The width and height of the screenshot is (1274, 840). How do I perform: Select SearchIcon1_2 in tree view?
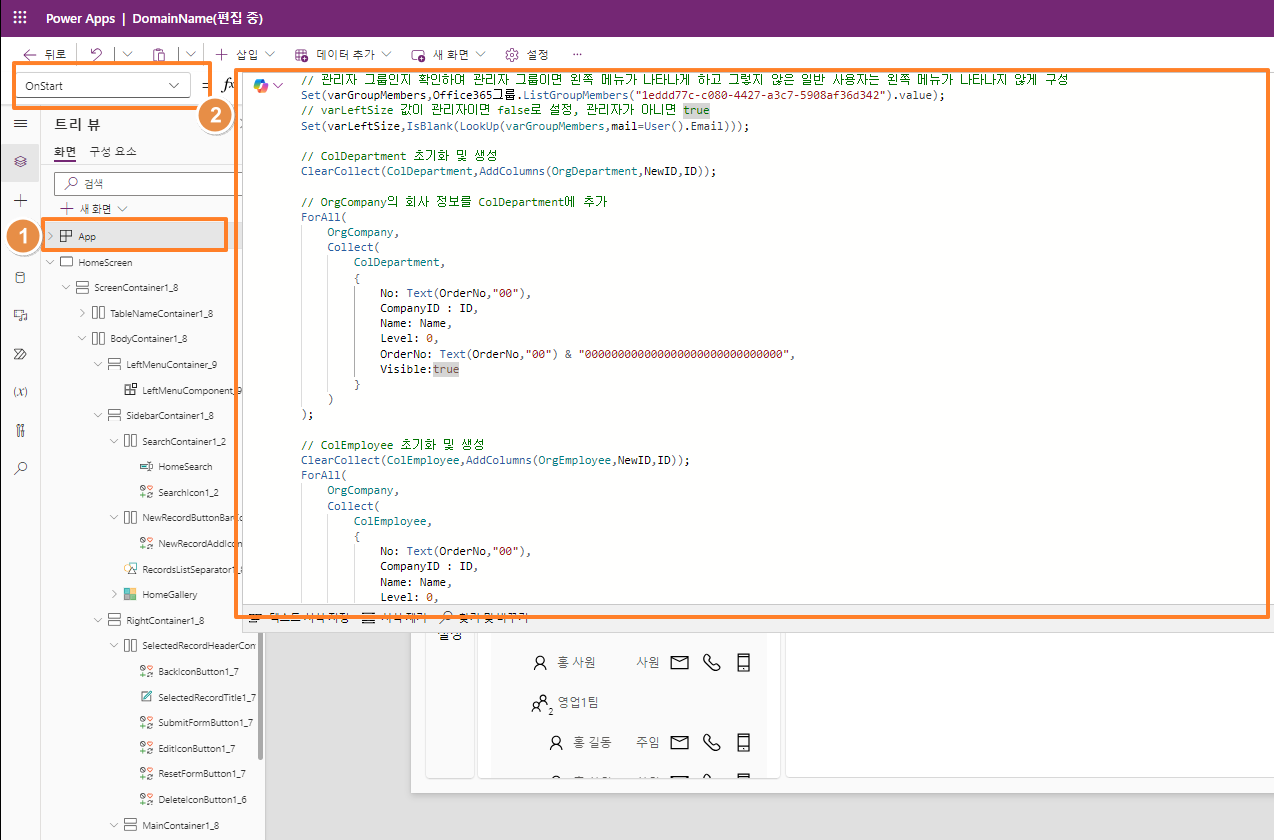[x=188, y=492]
